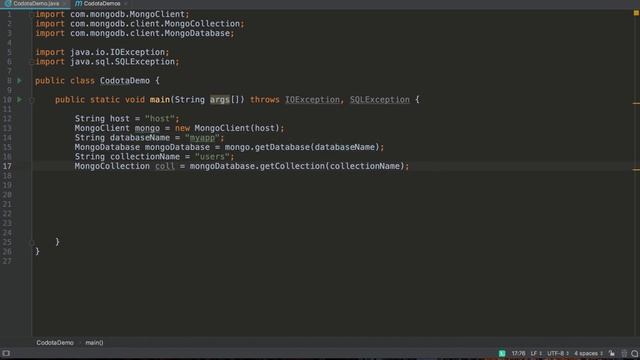Click the "host" string literal on line 12
The height and width of the screenshot is (360, 640).
160,119
